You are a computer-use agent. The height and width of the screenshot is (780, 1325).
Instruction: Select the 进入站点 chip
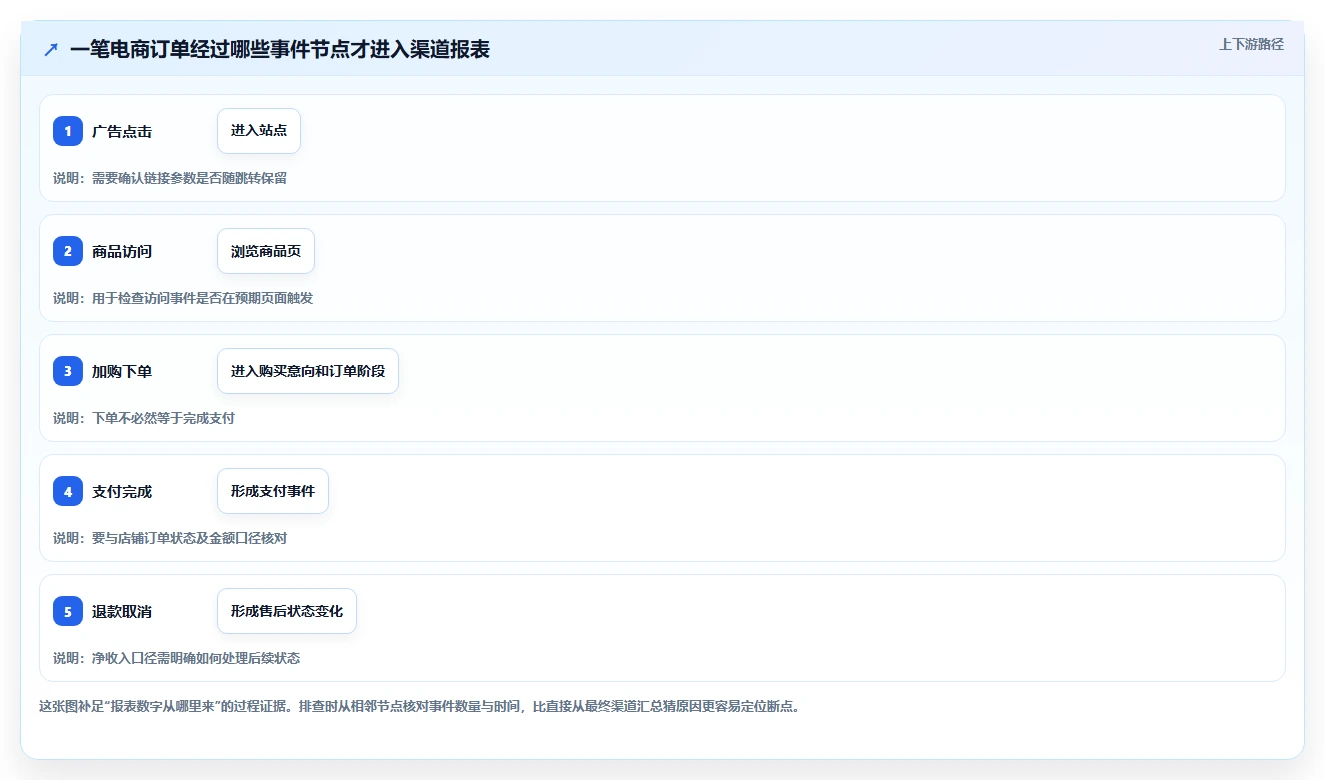pos(259,131)
